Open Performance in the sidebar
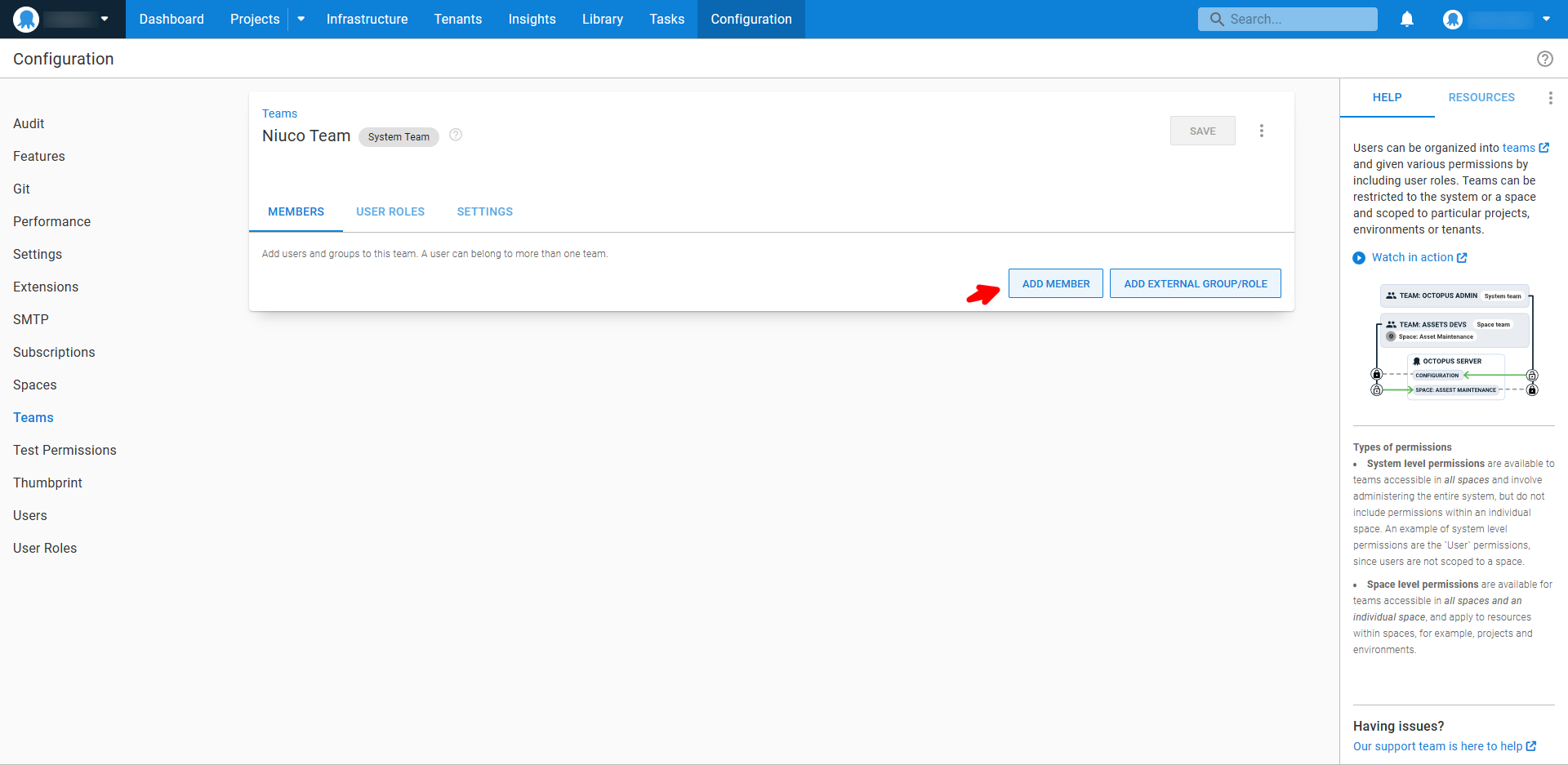The image size is (1568, 765). [51, 221]
